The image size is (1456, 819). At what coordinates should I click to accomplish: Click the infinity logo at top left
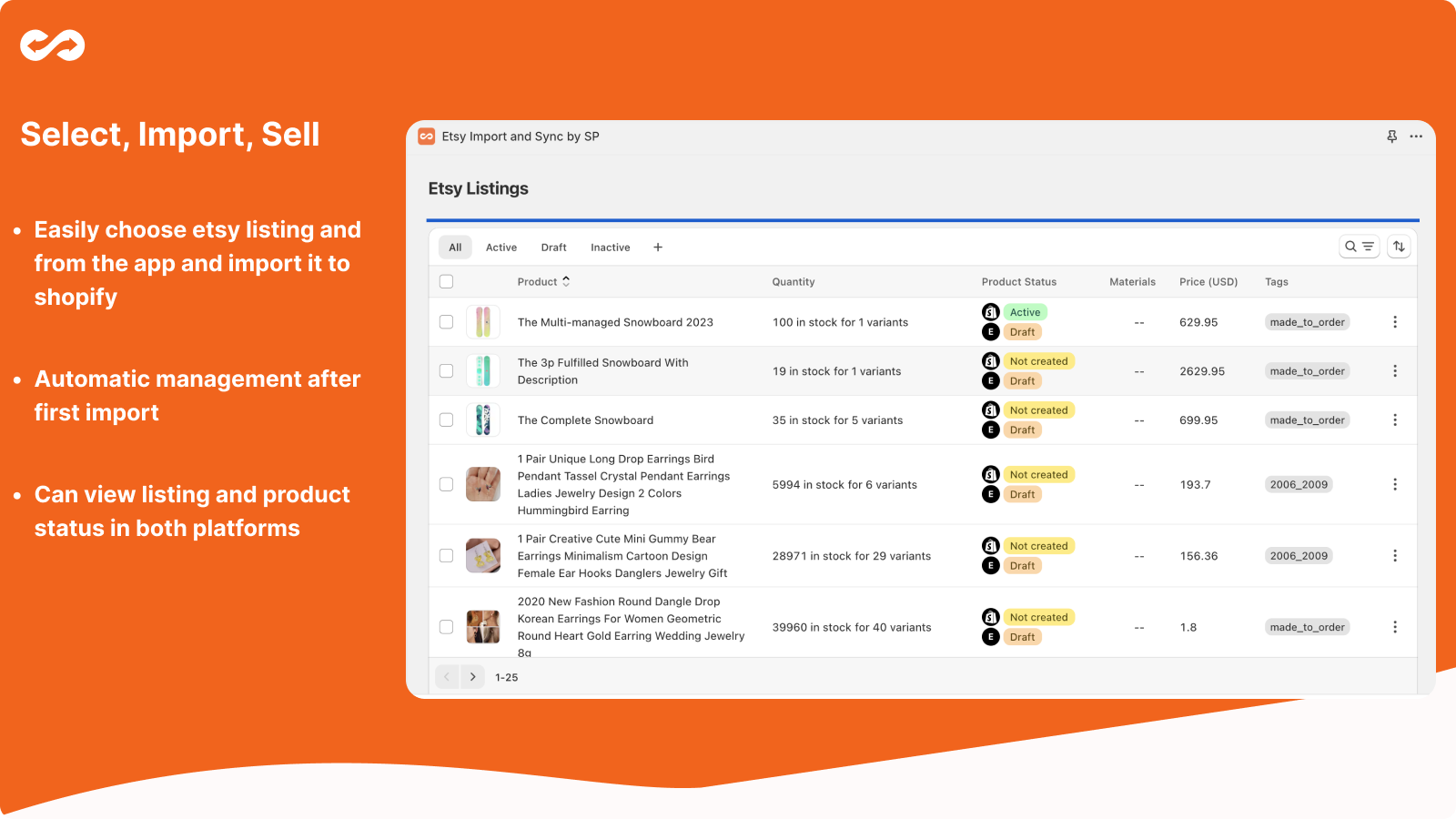[x=53, y=45]
